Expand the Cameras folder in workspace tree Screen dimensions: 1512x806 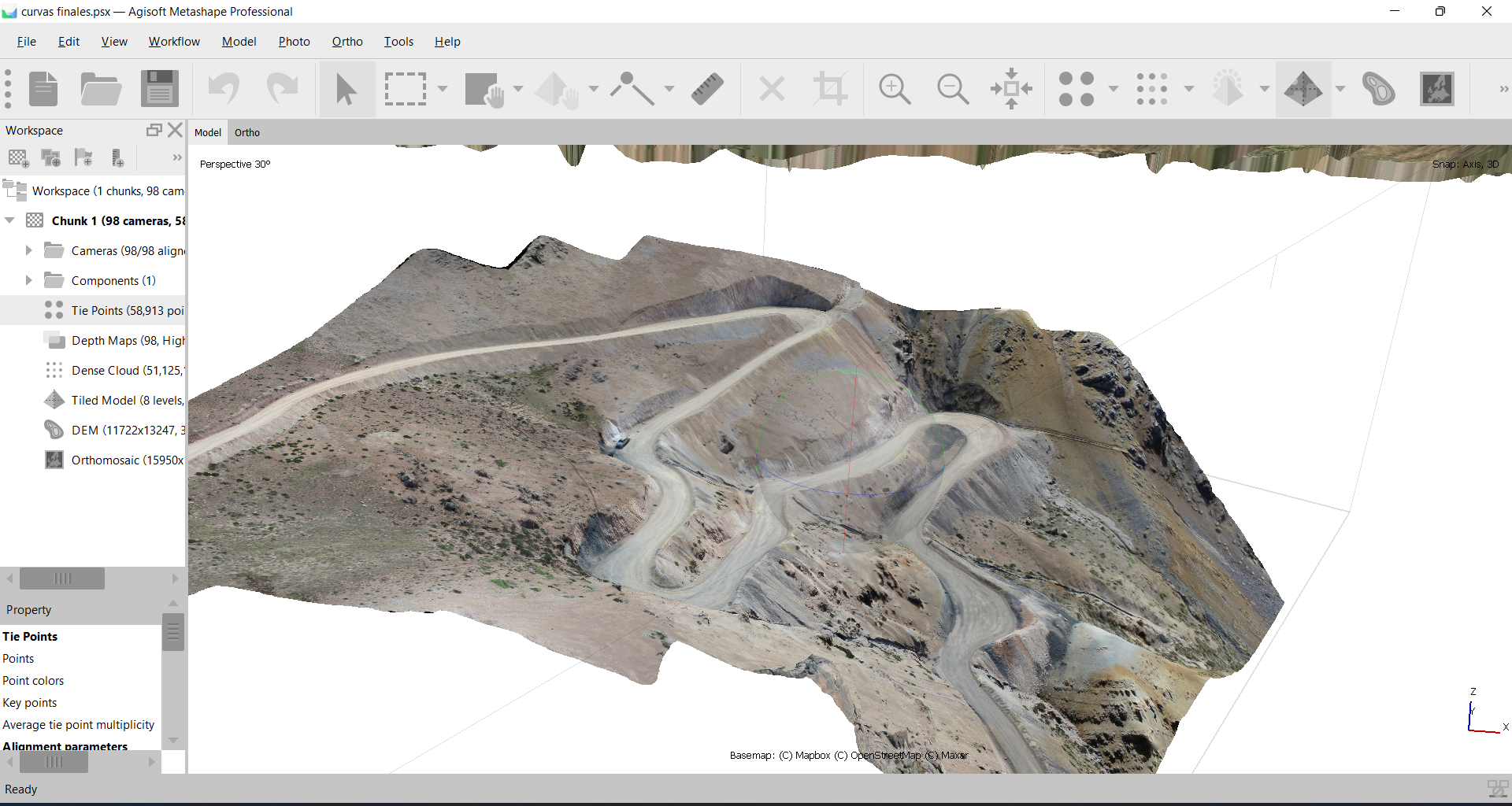coord(28,250)
